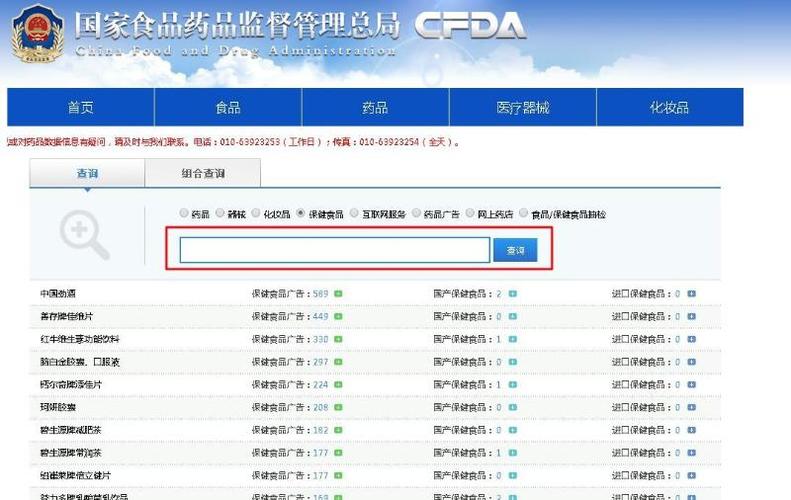Select the 互联网服务 radio button
The width and height of the screenshot is (791, 500).
click(x=354, y=213)
